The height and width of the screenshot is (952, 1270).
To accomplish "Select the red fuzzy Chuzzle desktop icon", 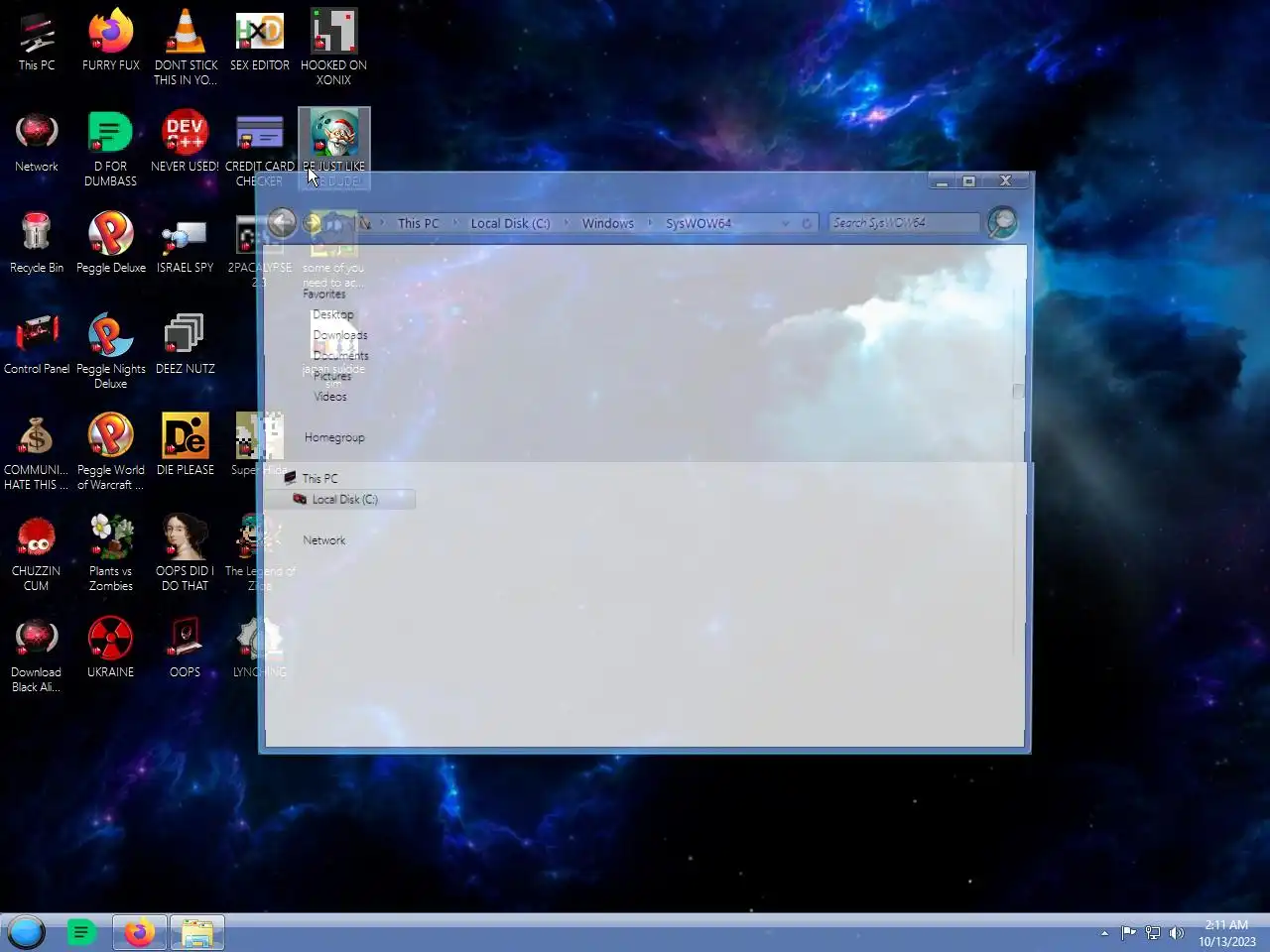I will point(37,552).
